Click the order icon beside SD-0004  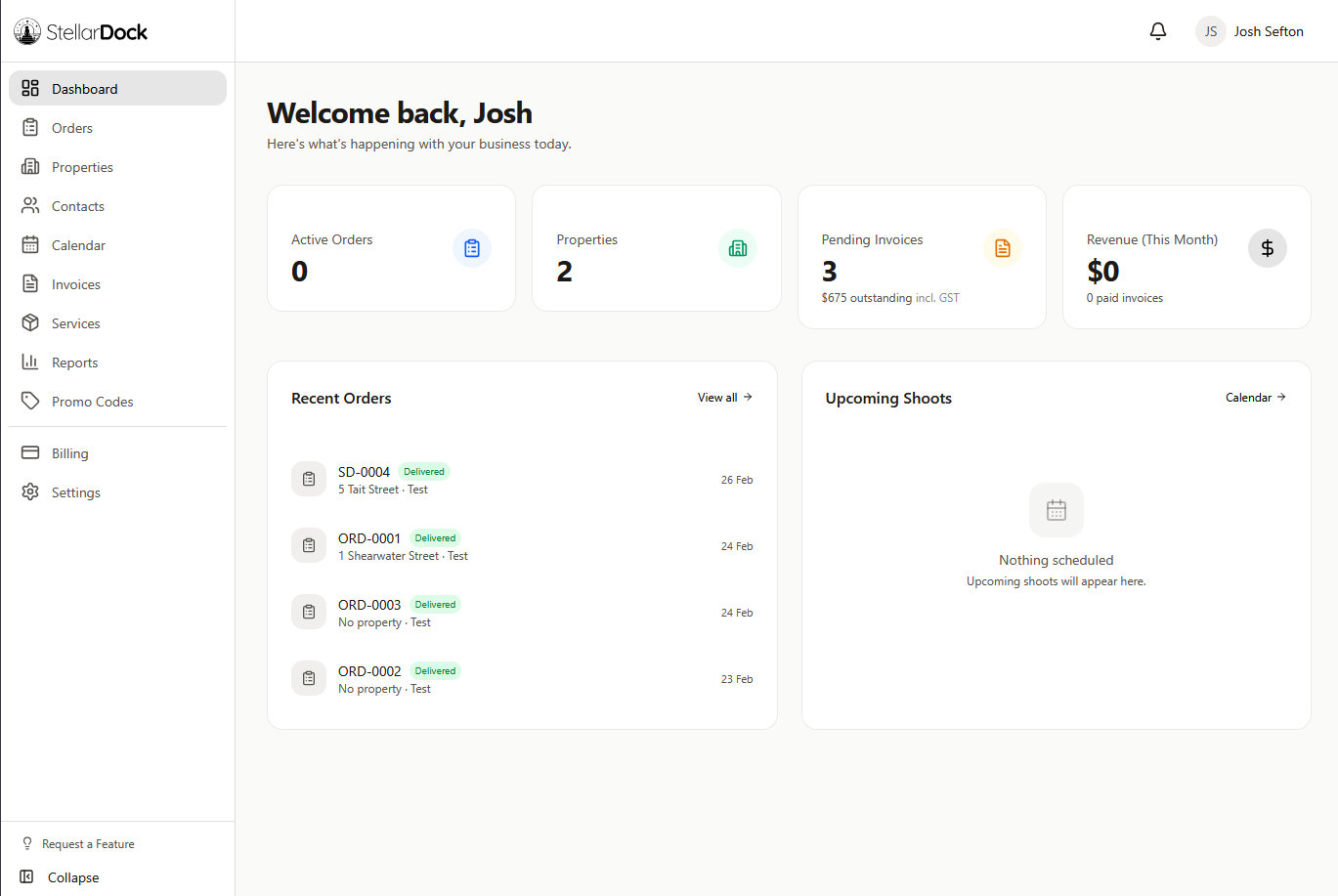tap(309, 479)
